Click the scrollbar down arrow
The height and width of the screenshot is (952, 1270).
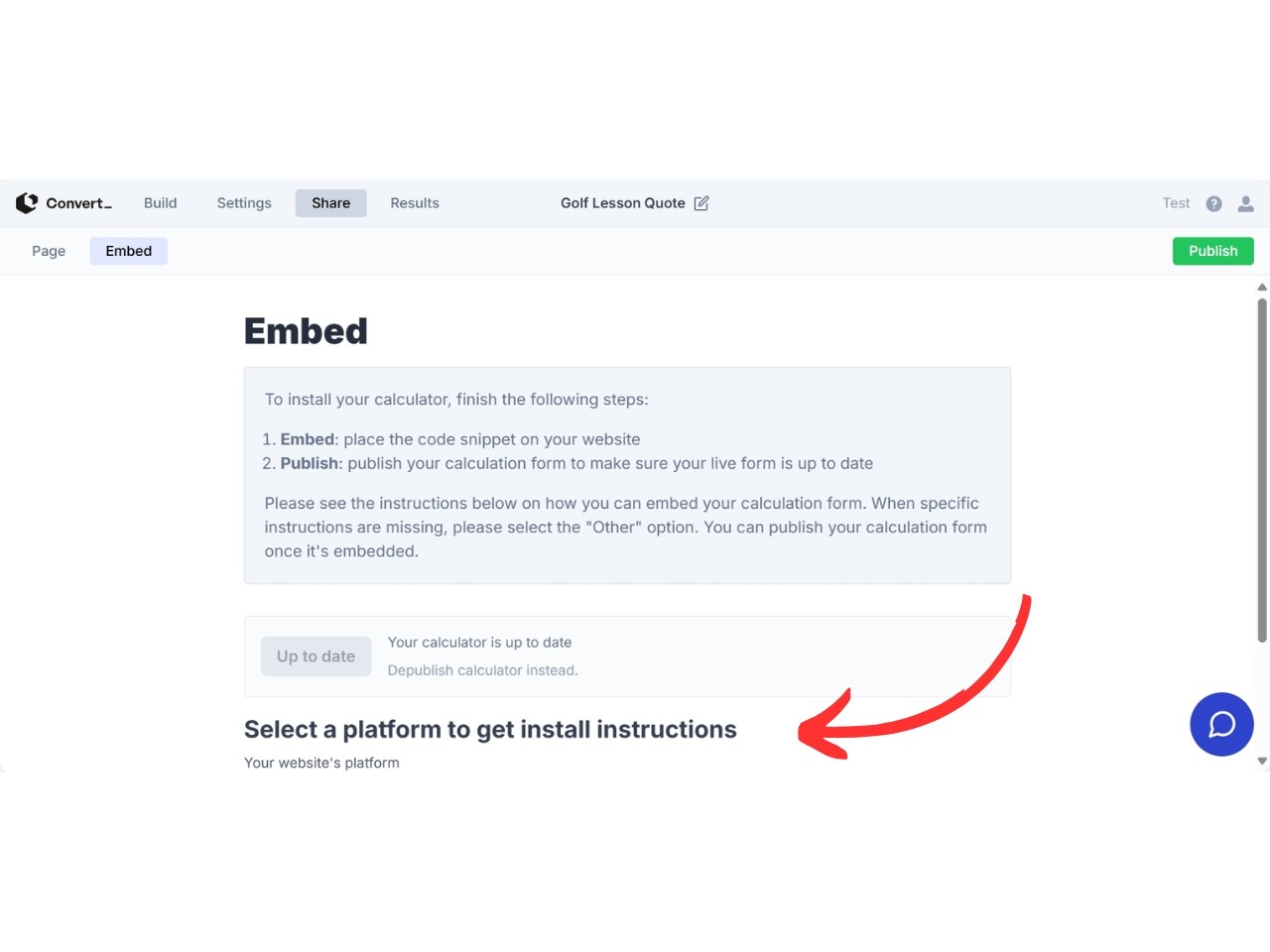1262,762
